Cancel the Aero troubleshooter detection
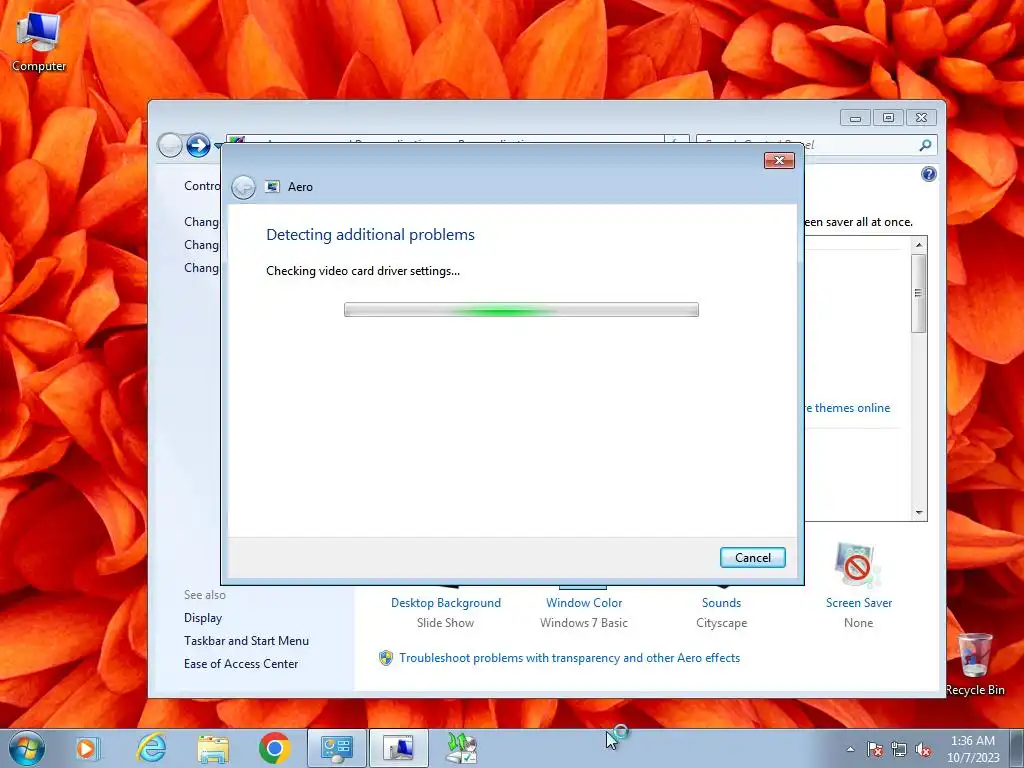The image size is (1024, 768). click(x=752, y=557)
